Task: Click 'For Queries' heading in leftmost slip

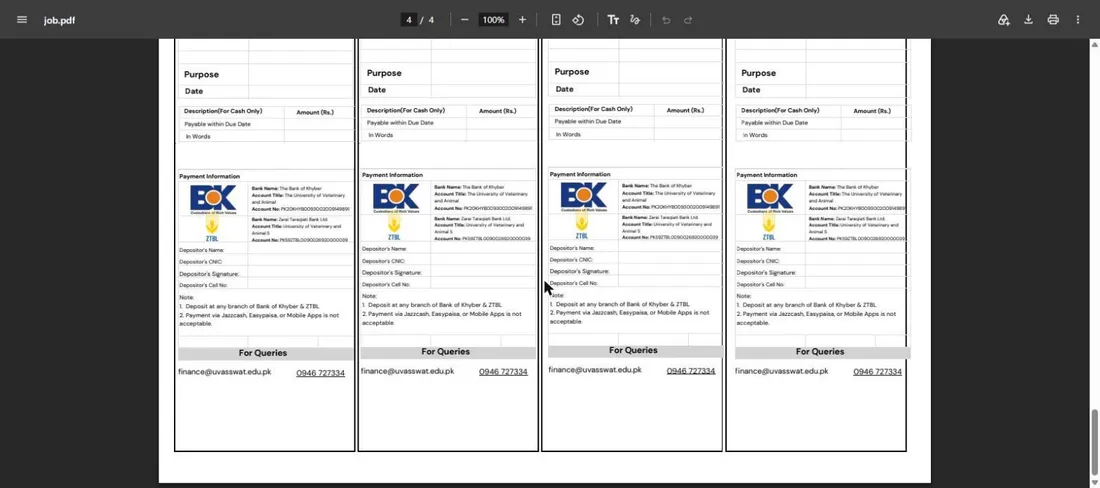Action: [x=263, y=353]
